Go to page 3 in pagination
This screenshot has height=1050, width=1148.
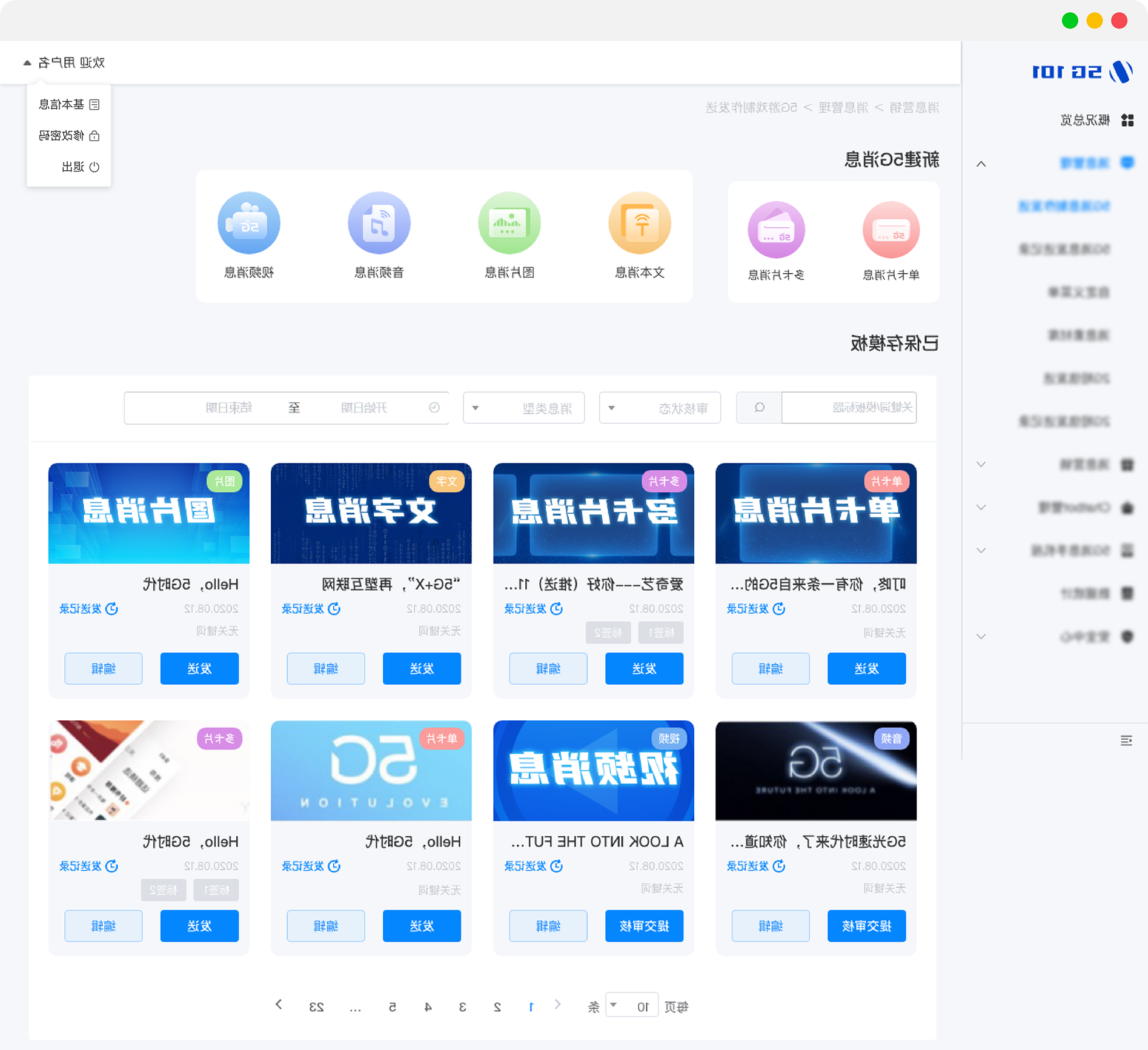pyautogui.click(x=462, y=1007)
